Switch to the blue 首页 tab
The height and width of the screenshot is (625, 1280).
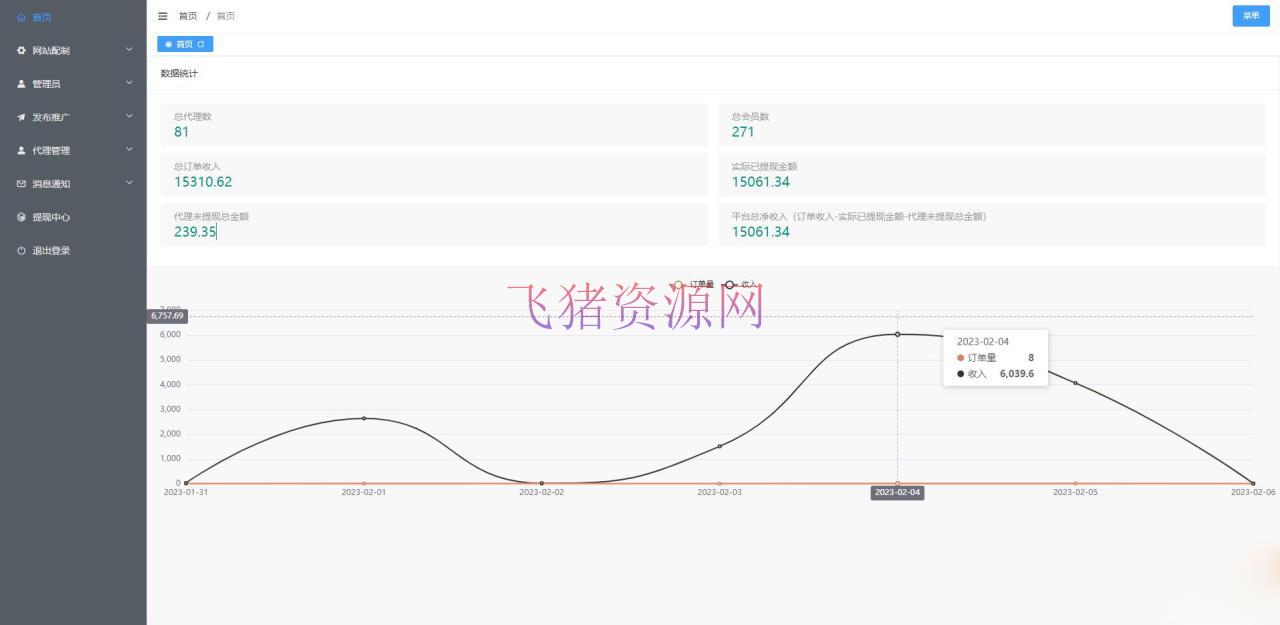[x=184, y=43]
